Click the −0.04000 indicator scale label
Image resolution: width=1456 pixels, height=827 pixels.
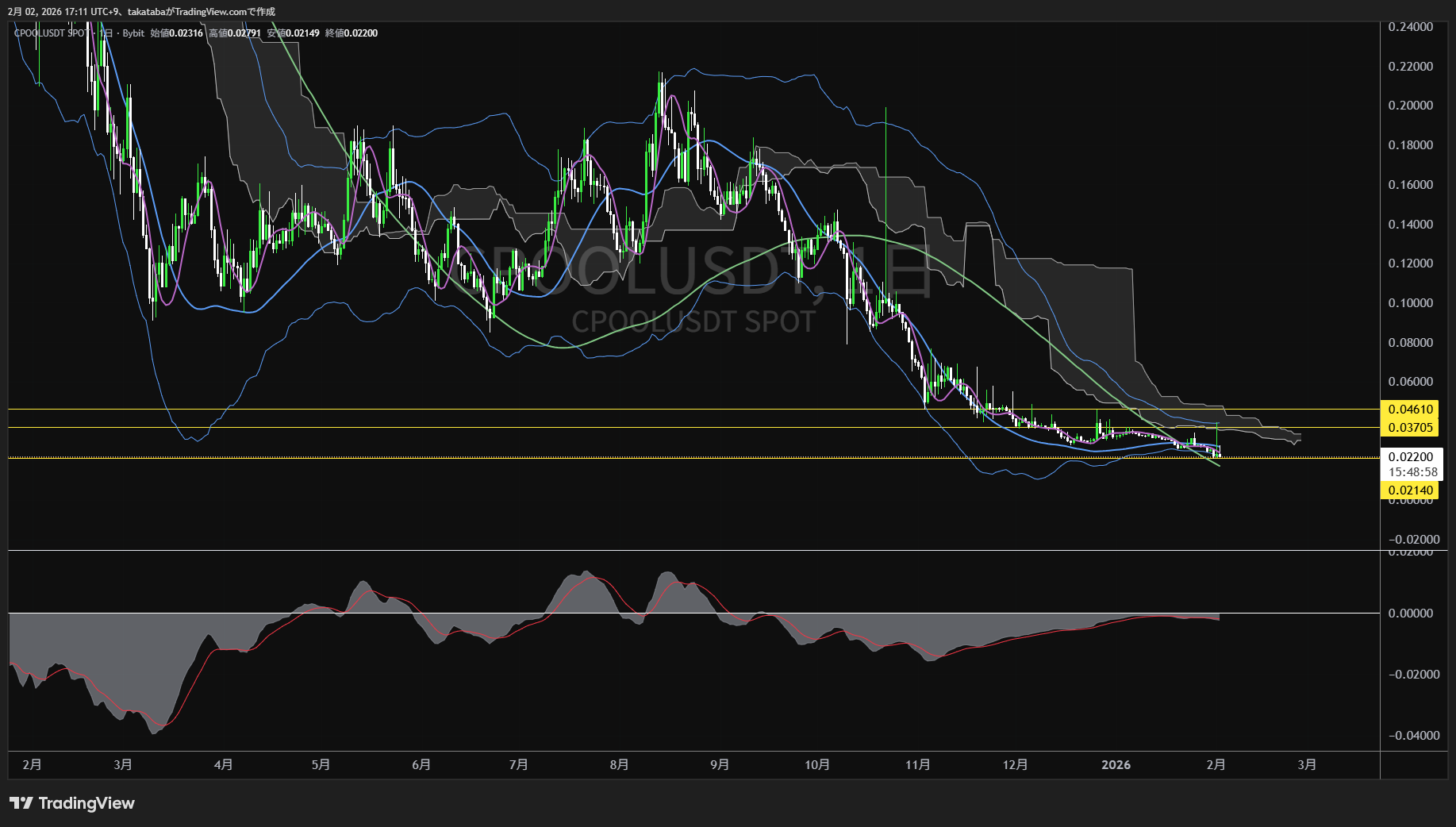(1413, 736)
